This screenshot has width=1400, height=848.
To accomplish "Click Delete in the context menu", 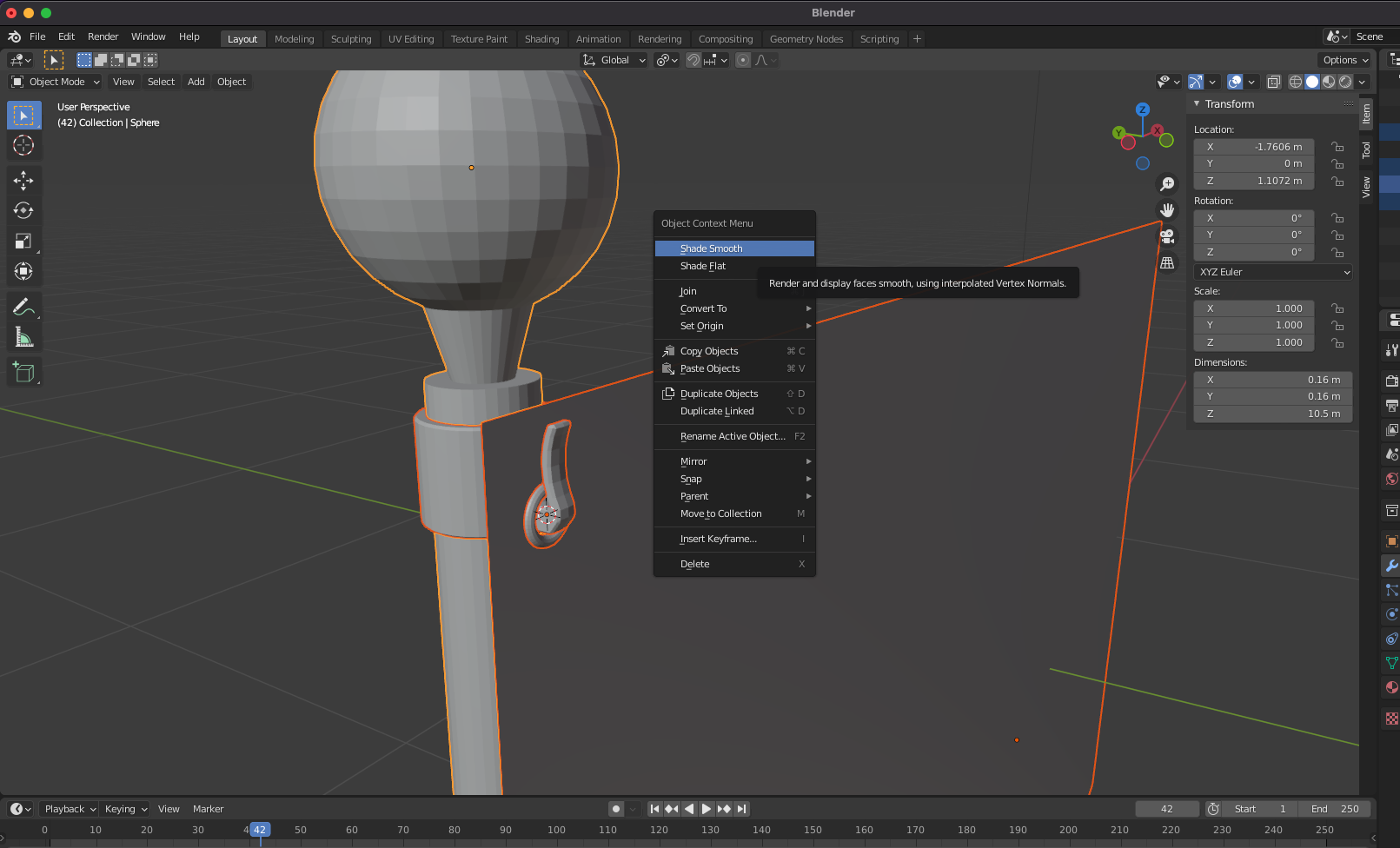I will pyautogui.click(x=734, y=564).
